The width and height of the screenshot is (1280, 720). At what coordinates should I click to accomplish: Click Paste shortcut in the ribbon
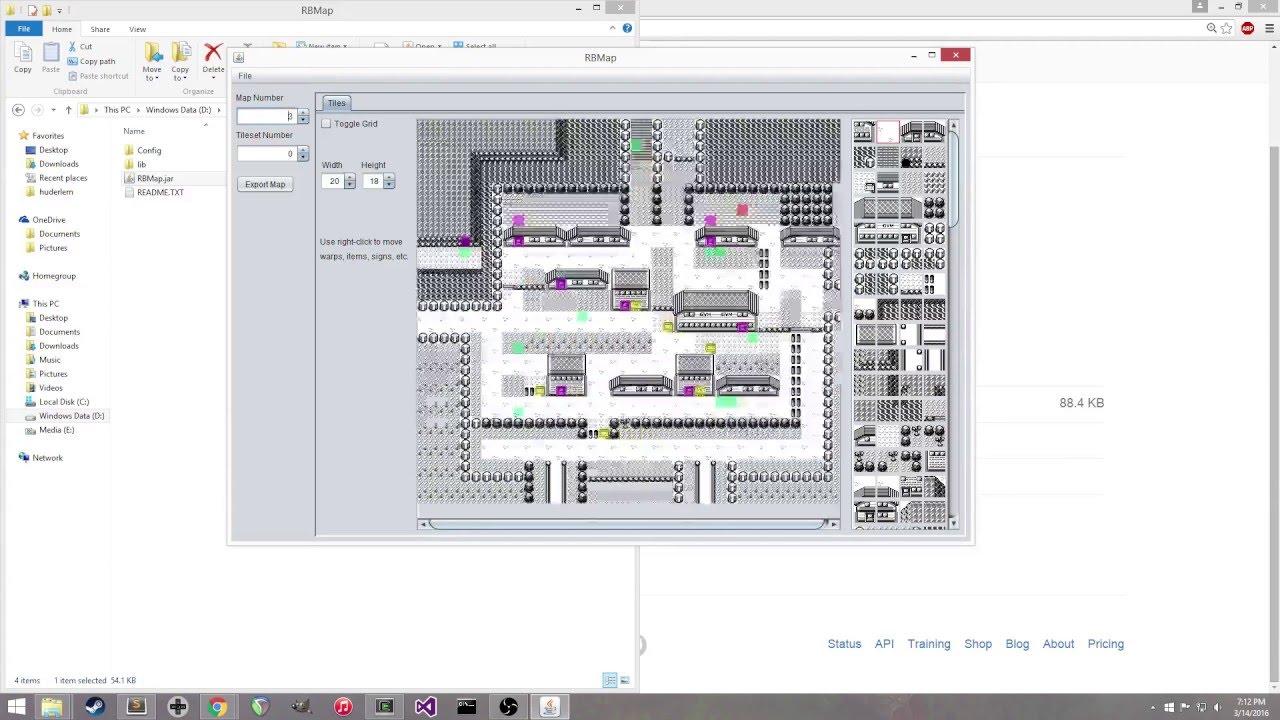coord(97,76)
